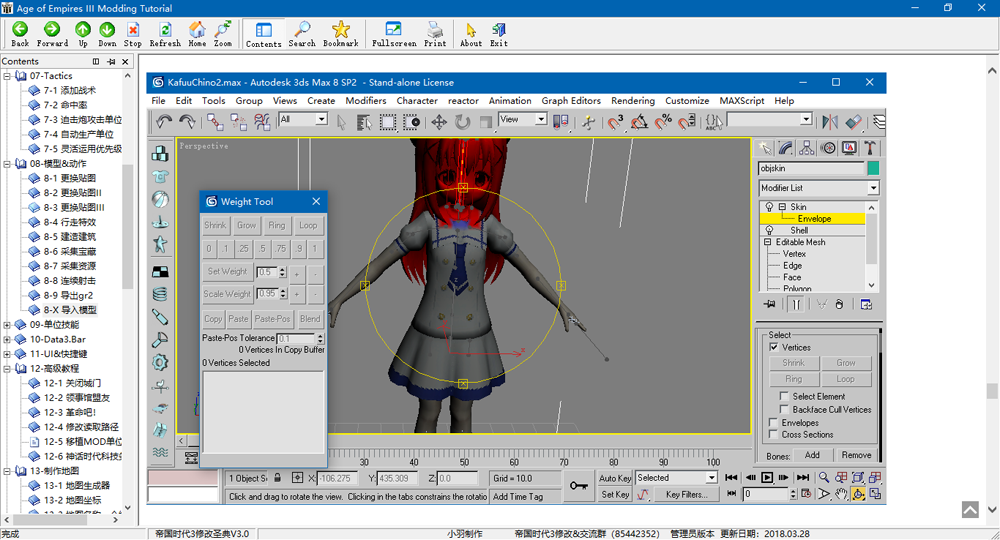Screen dimensions: 1000x540
Task: Click the Add bones button
Action: point(812,455)
